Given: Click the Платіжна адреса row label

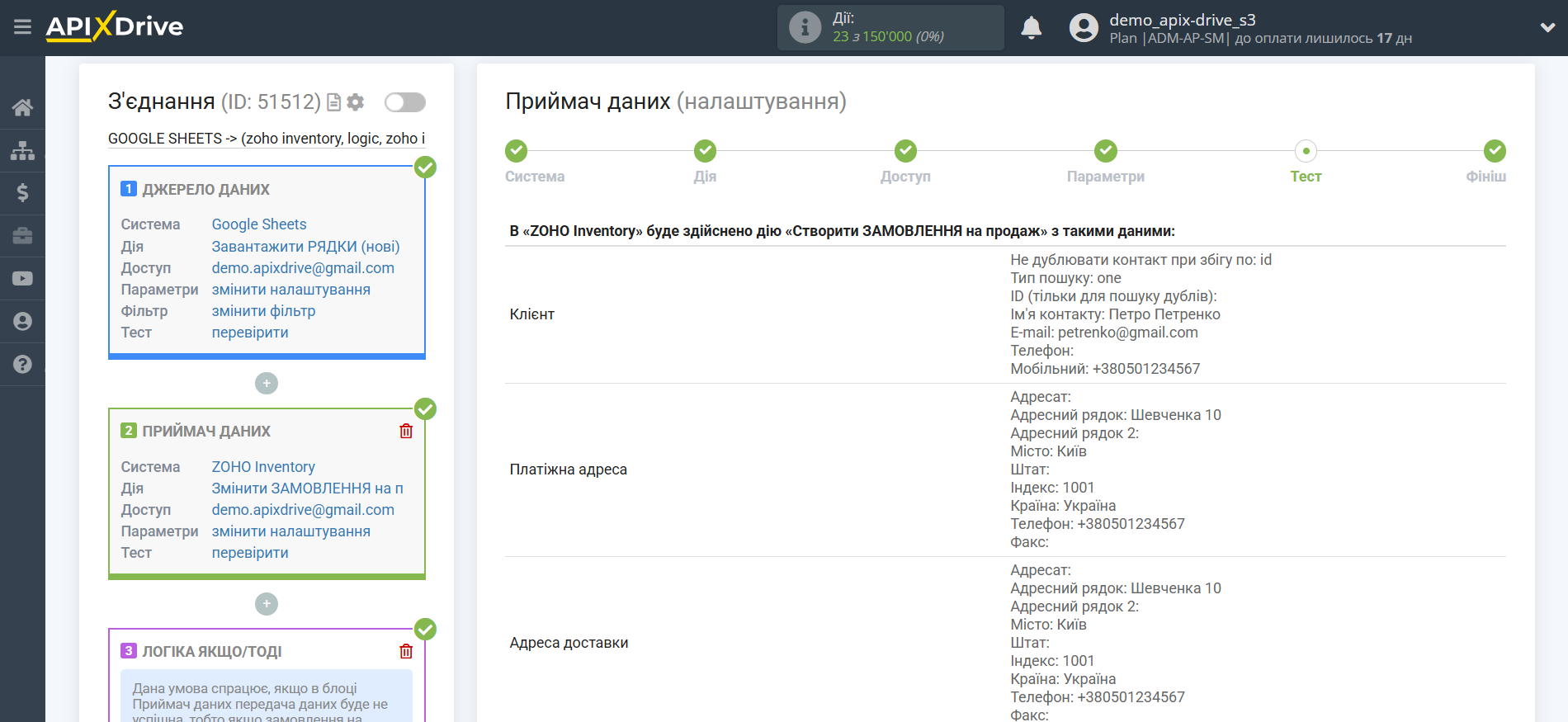Looking at the screenshot, I should point(569,470).
